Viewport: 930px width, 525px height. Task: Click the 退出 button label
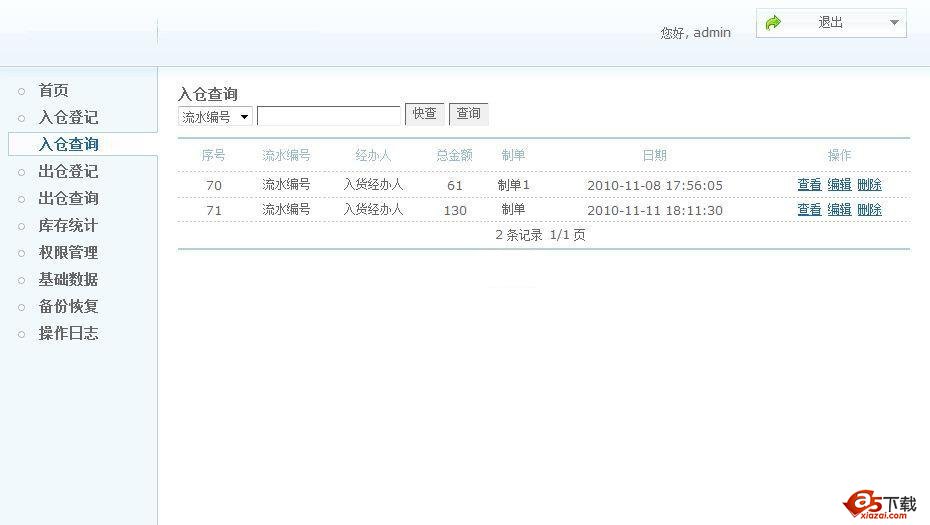(830, 23)
